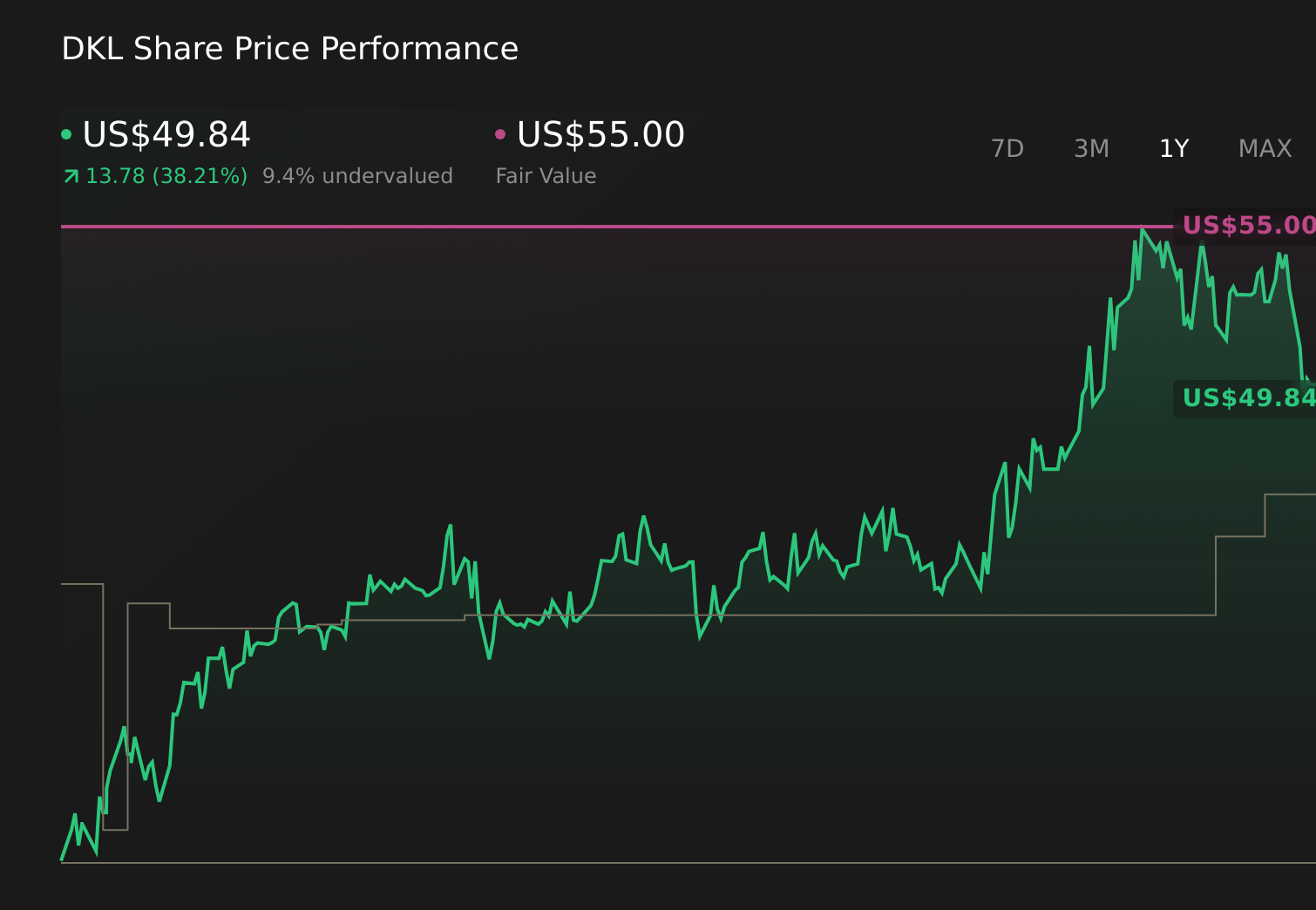Open the 7D time range view
Image resolution: width=1316 pixels, height=910 pixels.
click(1007, 148)
